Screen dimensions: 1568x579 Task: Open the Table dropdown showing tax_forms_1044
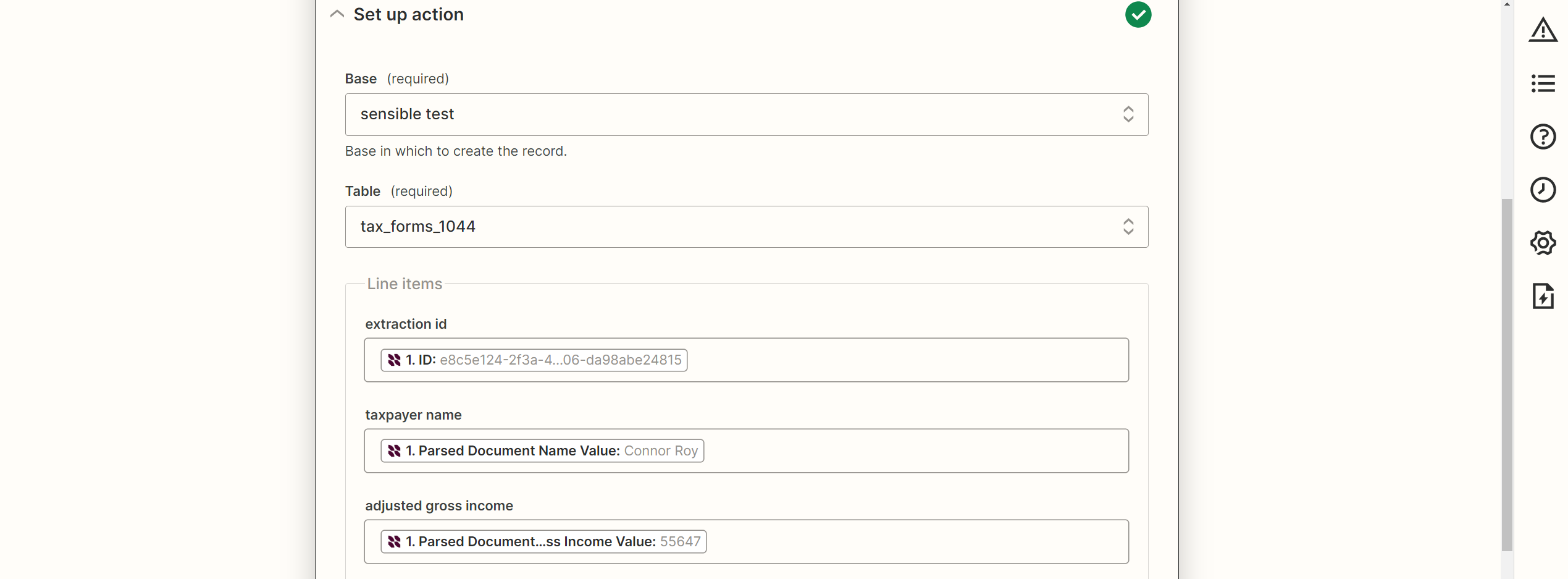coord(746,227)
